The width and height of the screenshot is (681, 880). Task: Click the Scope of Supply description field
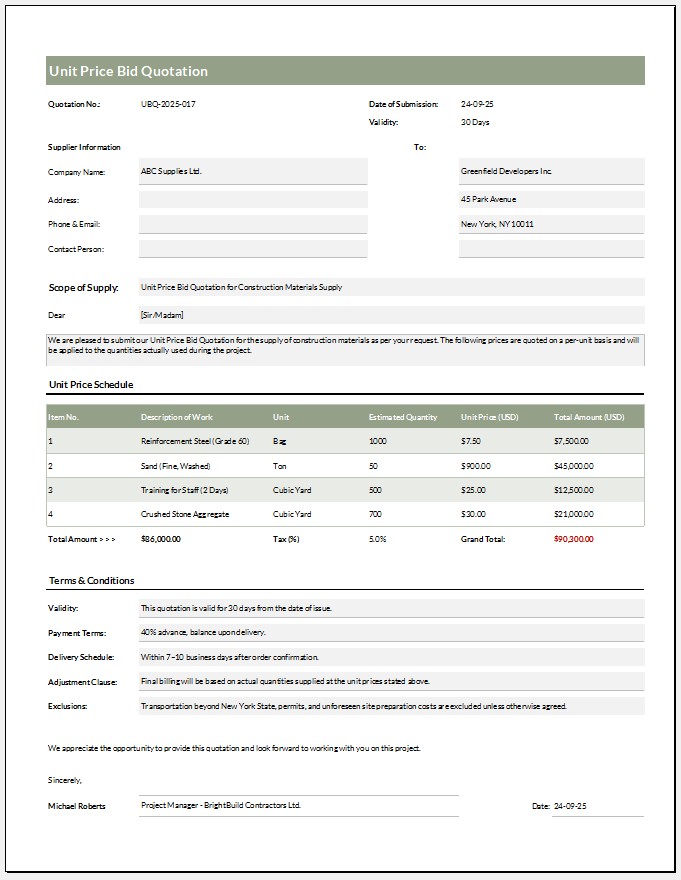tap(391, 287)
